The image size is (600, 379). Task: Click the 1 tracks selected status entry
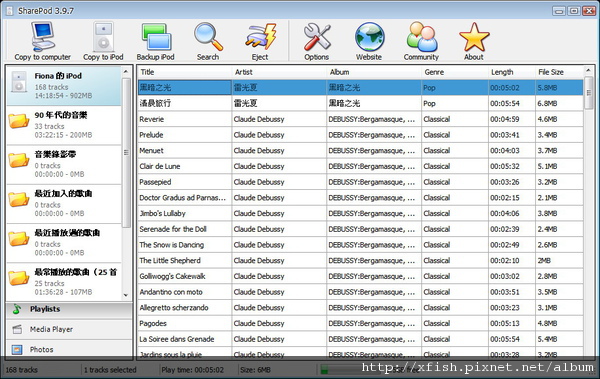110,370
